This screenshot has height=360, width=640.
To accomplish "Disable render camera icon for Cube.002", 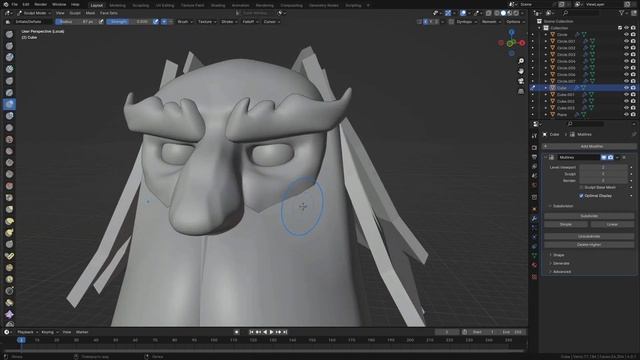I will pos(633,101).
